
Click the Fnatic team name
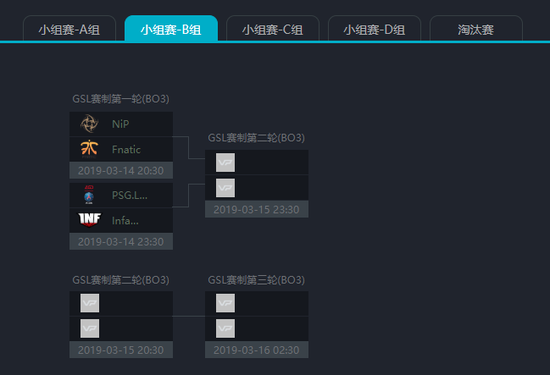(x=126, y=149)
